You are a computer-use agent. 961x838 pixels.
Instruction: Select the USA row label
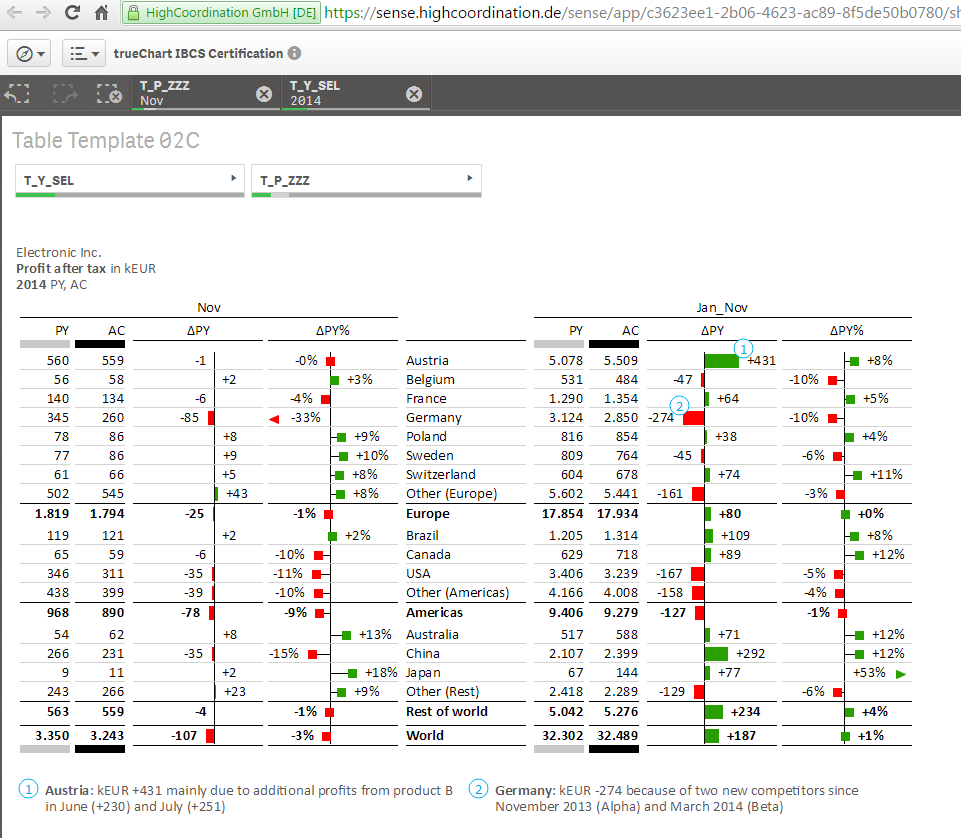418,573
